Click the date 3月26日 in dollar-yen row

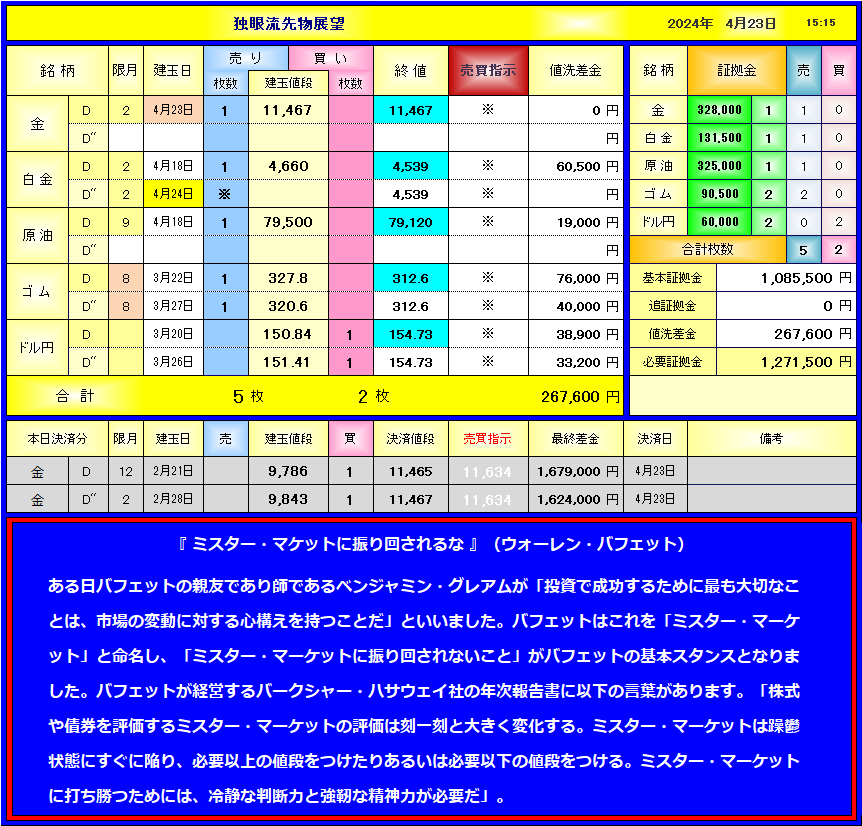coord(173,362)
